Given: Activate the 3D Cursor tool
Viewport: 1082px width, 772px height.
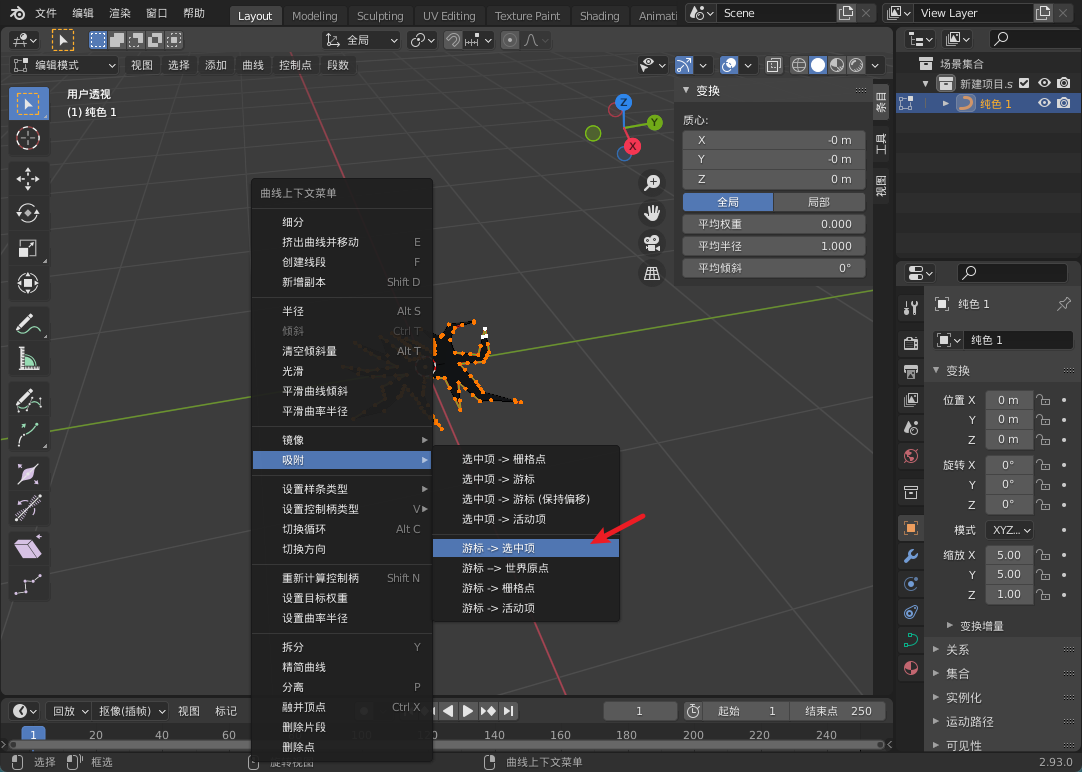Looking at the screenshot, I should click(28, 139).
